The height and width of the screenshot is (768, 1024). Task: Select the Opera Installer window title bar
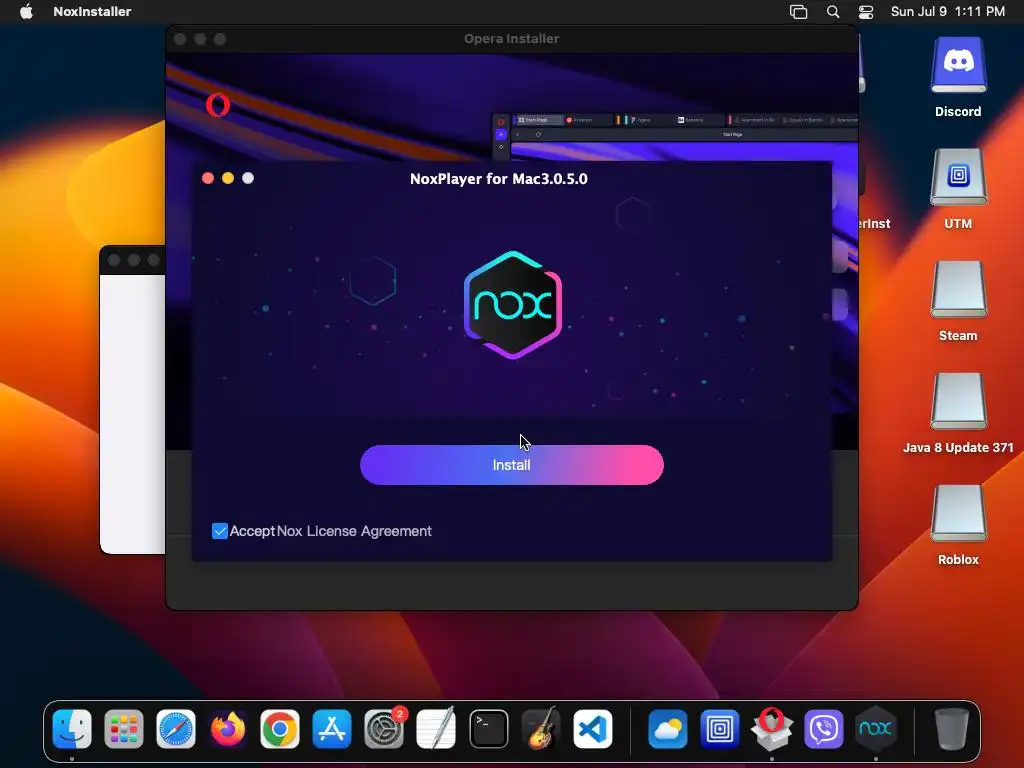click(511, 39)
